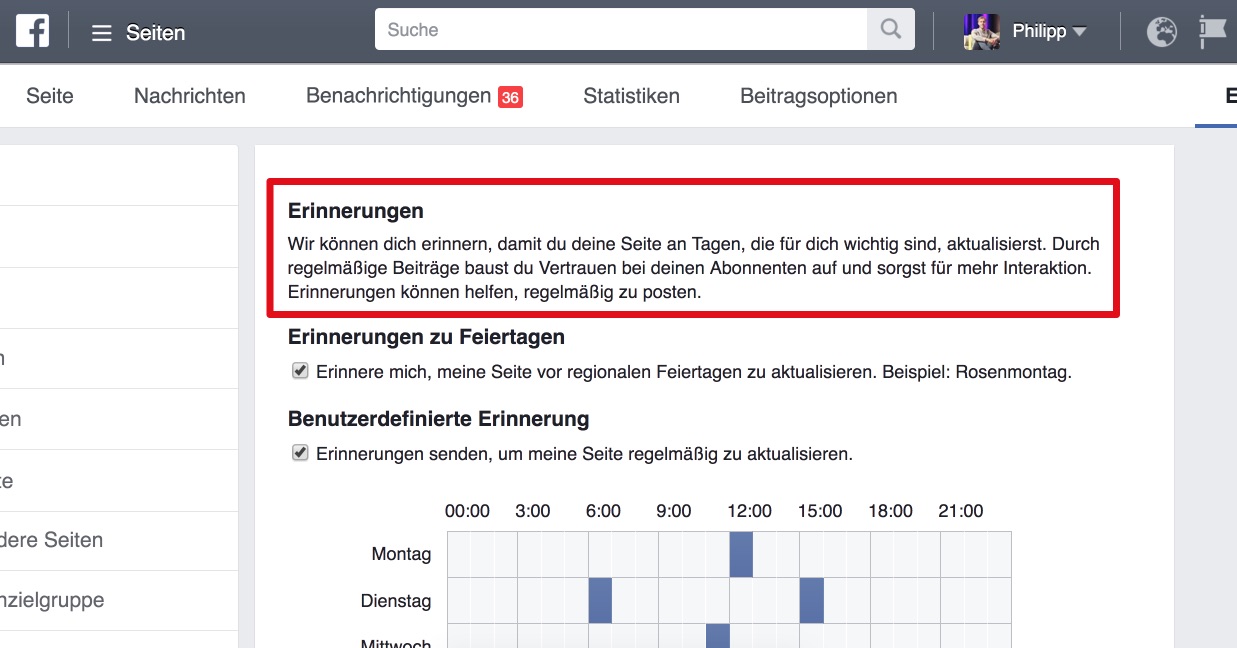This screenshot has width=1237, height=648.
Task: Deselect the blue Montag 12:00 time slot
Action: (741, 554)
